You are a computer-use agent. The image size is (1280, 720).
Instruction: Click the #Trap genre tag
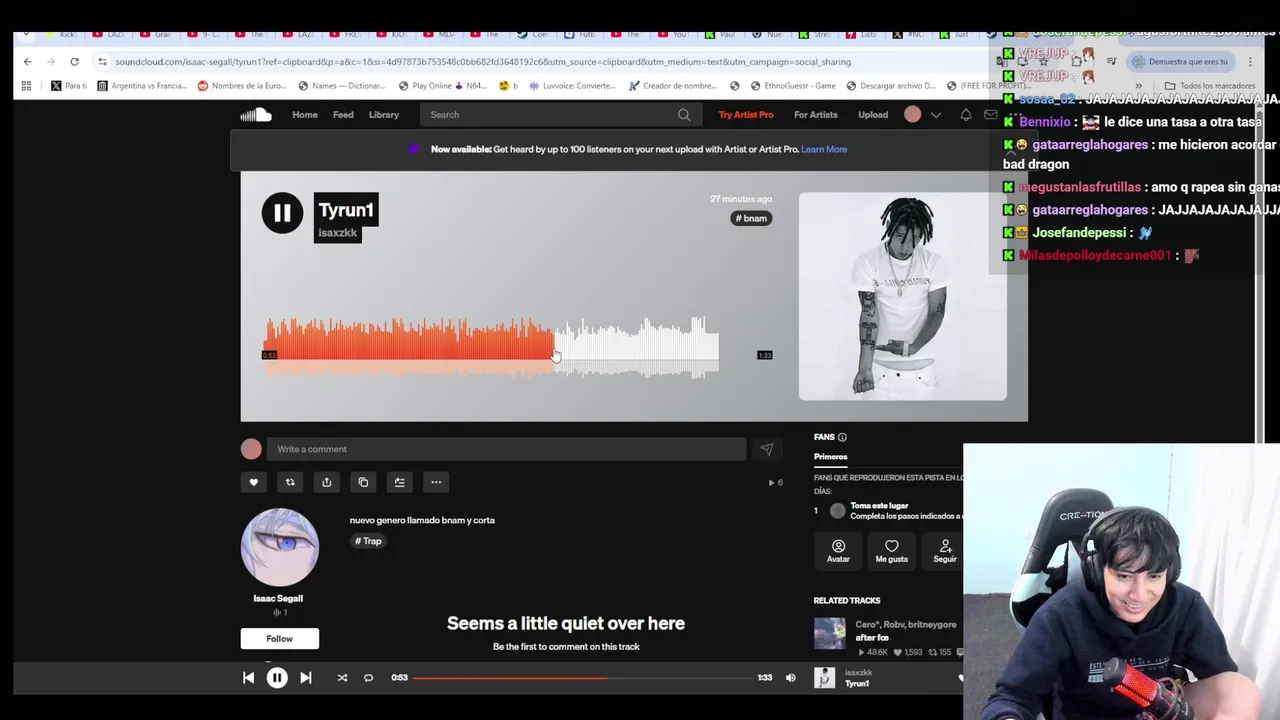(x=368, y=541)
